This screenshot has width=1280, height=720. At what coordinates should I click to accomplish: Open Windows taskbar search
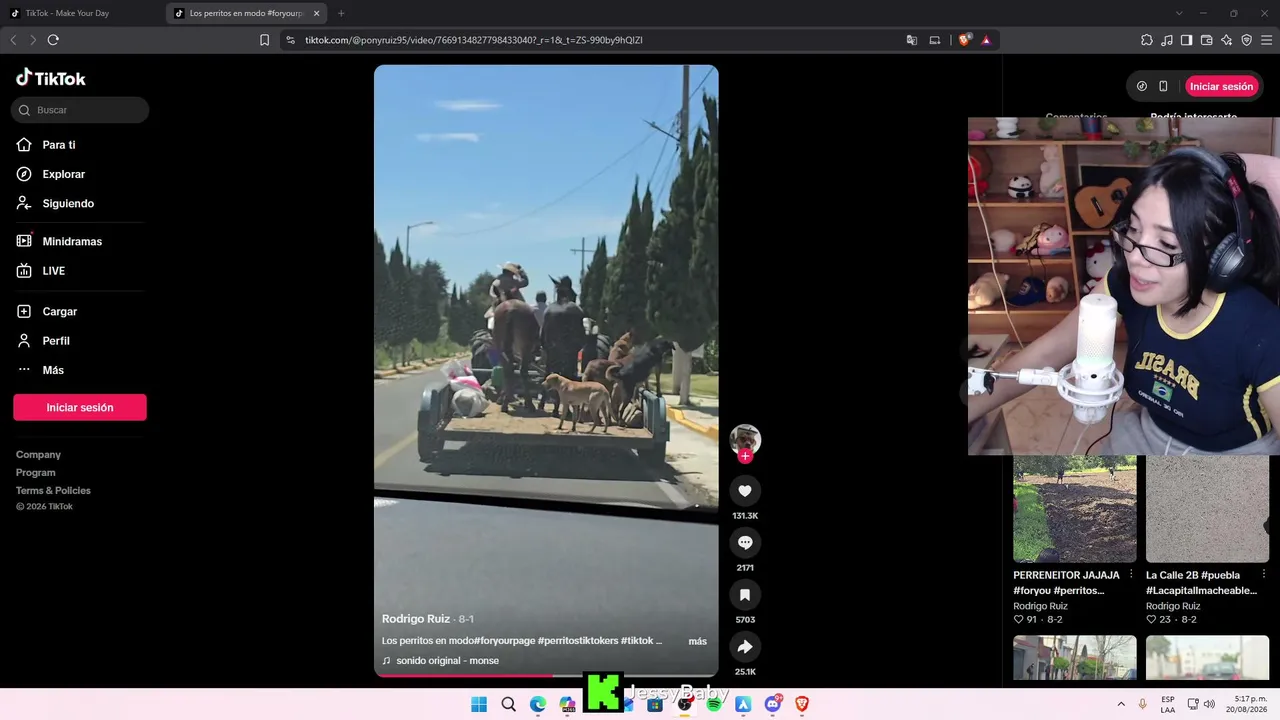(508, 704)
